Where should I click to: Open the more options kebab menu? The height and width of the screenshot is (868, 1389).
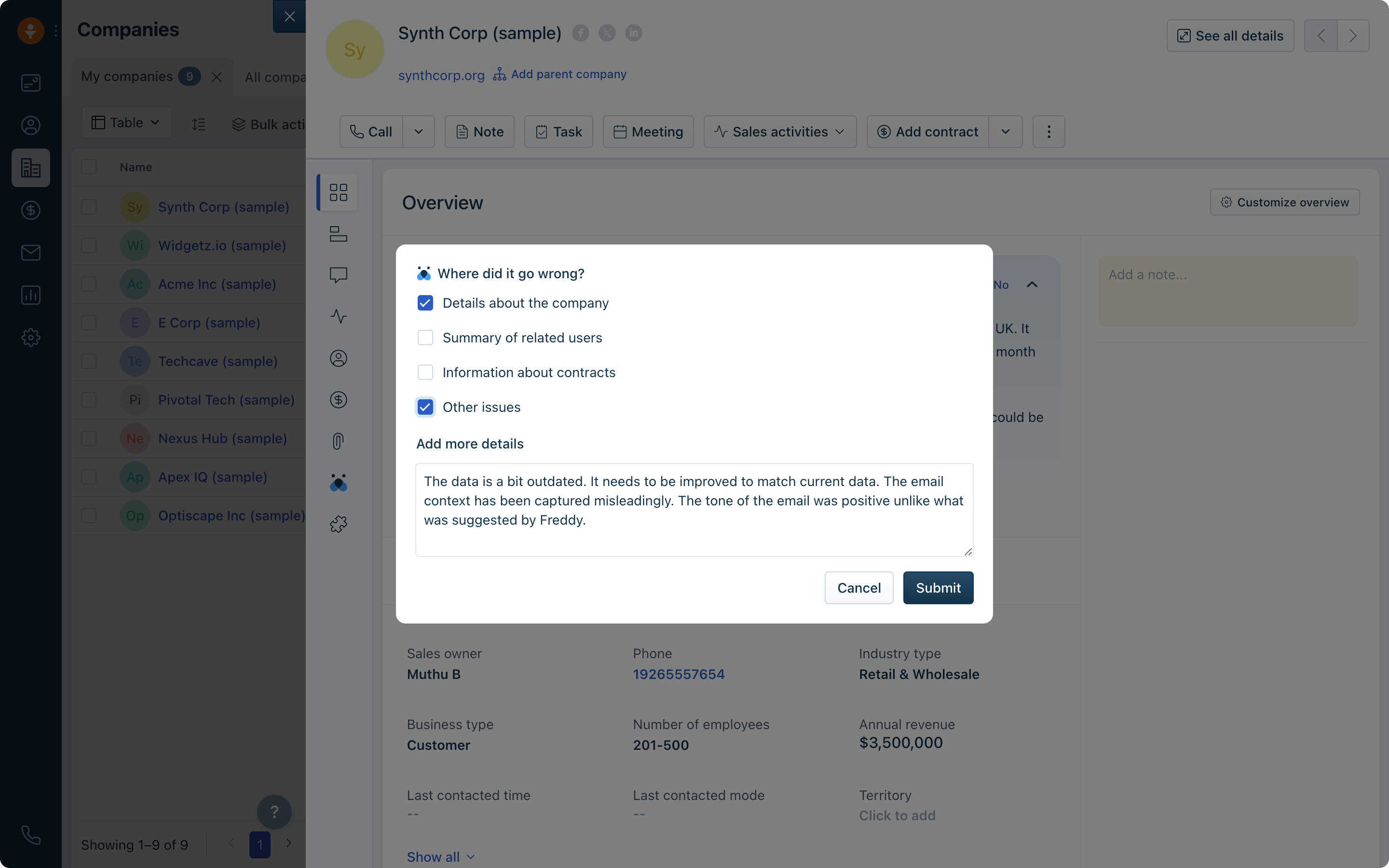pos(1049,132)
